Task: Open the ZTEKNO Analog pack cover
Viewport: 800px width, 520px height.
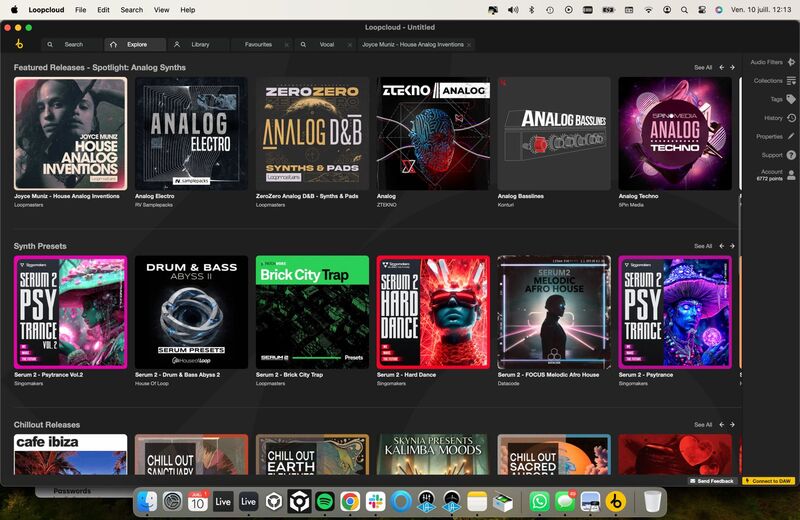Action: [433, 134]
